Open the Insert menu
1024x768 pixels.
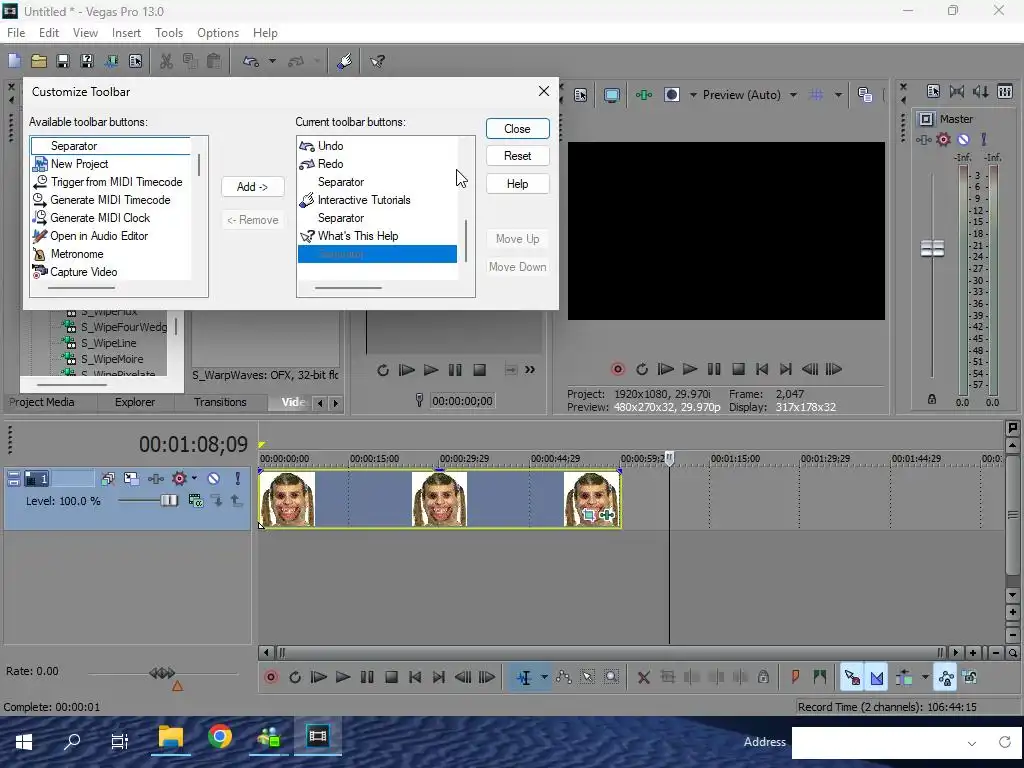pos(126,33)
